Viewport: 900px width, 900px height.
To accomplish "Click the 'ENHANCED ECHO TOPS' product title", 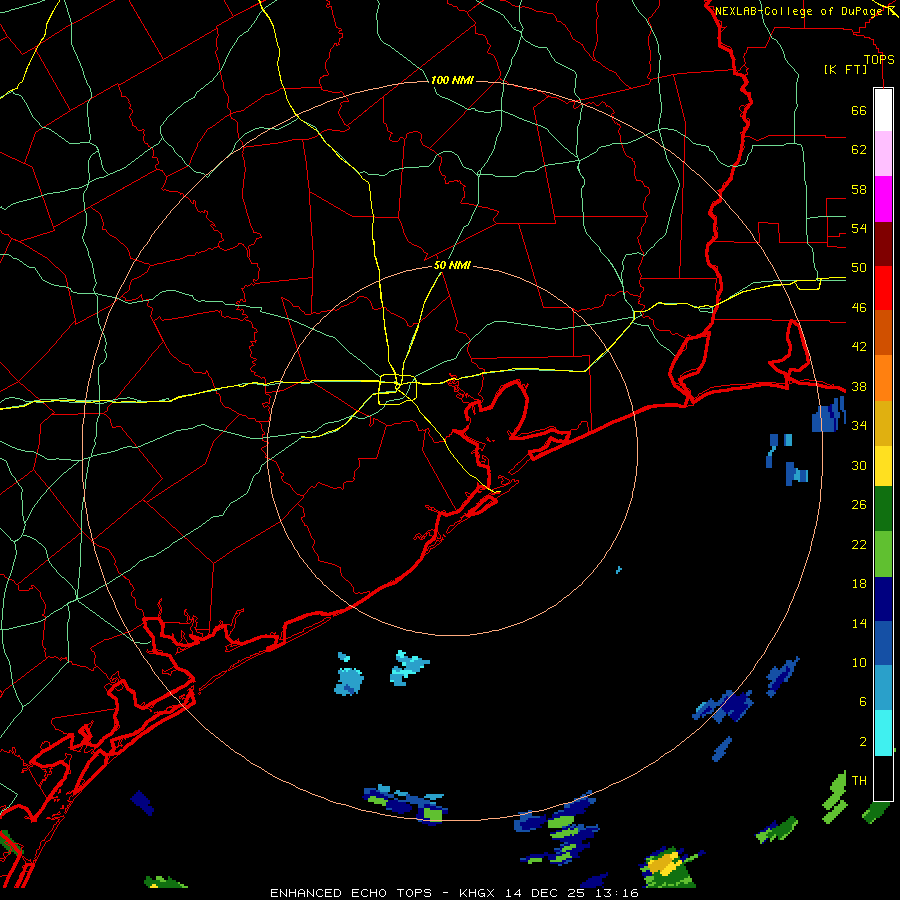I will point(351,893).
